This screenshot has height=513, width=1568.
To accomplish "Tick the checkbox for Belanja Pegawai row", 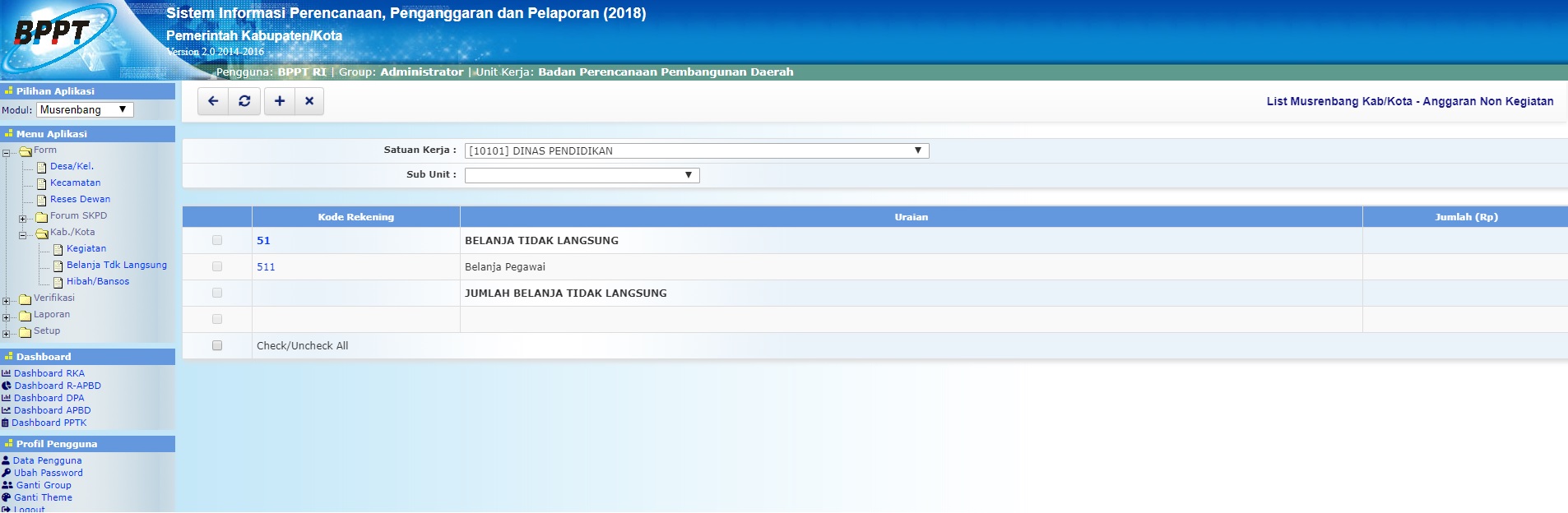I will (x=217, y=266).
